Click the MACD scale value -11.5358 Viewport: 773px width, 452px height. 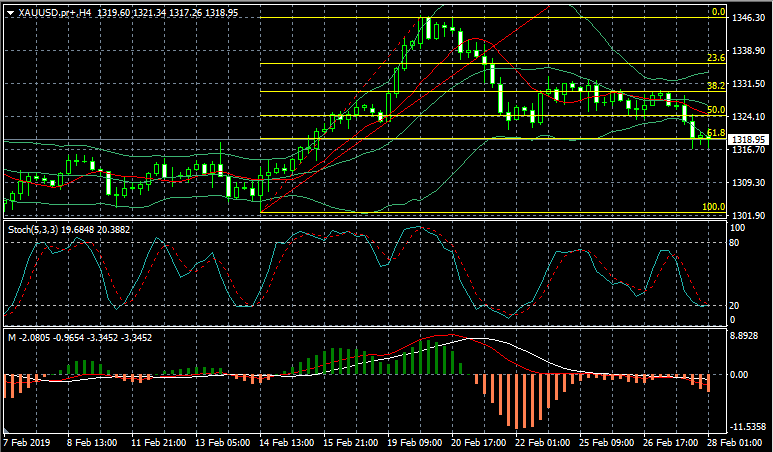point(747,426)
